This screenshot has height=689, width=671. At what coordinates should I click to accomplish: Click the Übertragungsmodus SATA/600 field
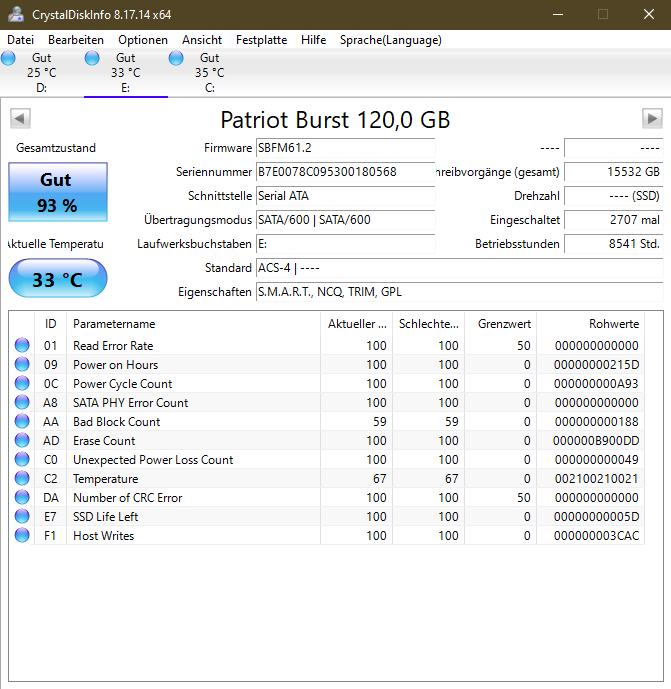[345, 220]
